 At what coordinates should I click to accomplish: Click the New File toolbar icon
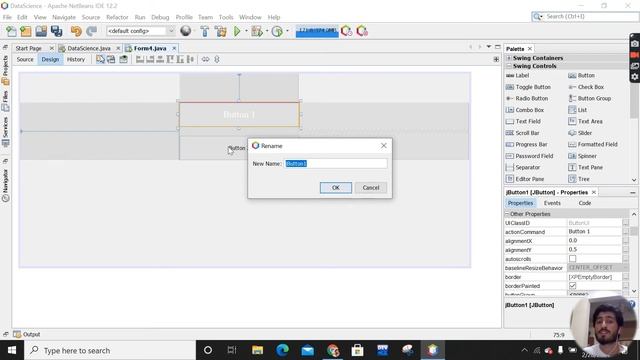(x=11, y=31)
